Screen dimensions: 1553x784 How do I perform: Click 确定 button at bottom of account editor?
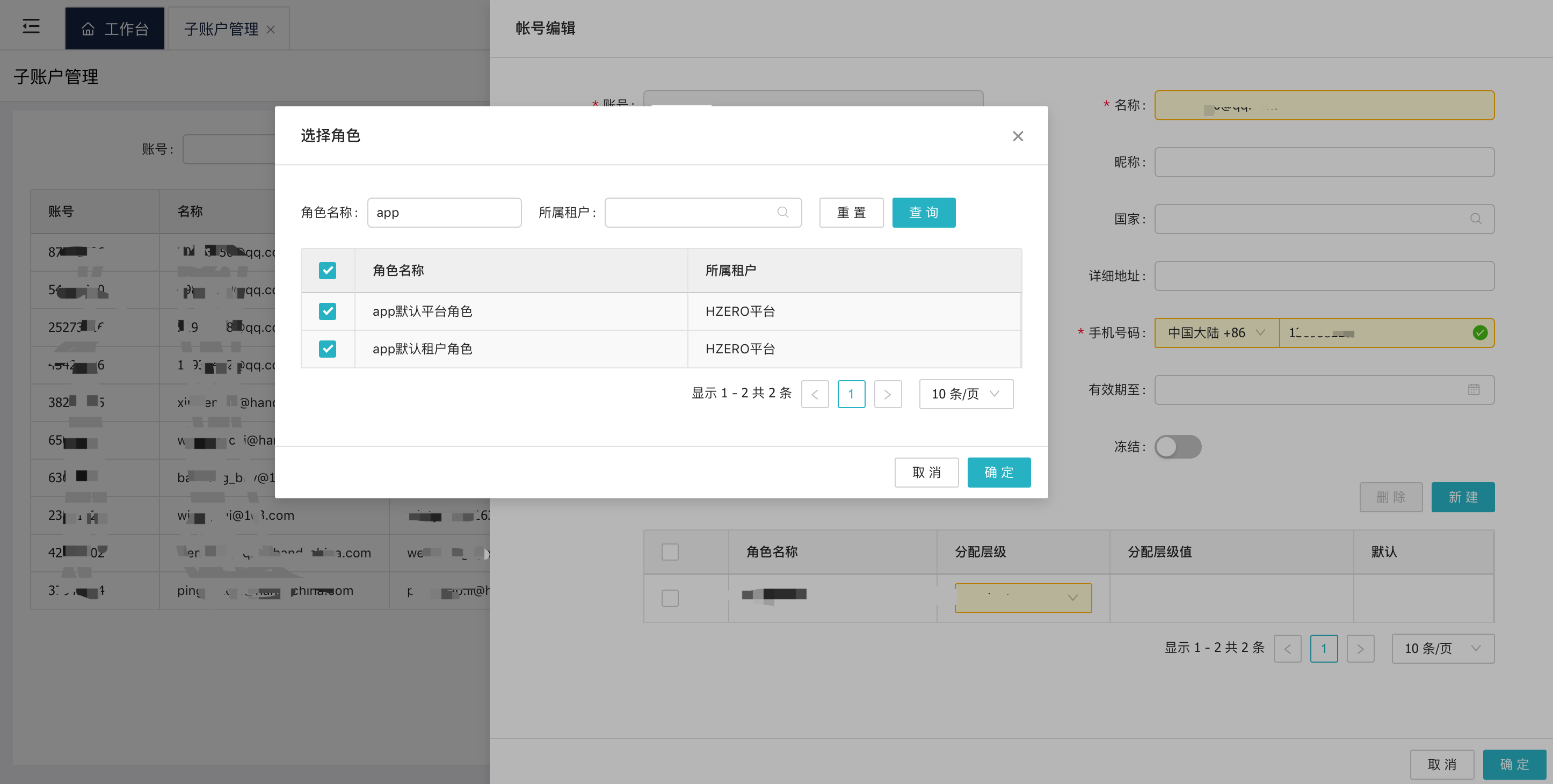tap(1514, 764)
